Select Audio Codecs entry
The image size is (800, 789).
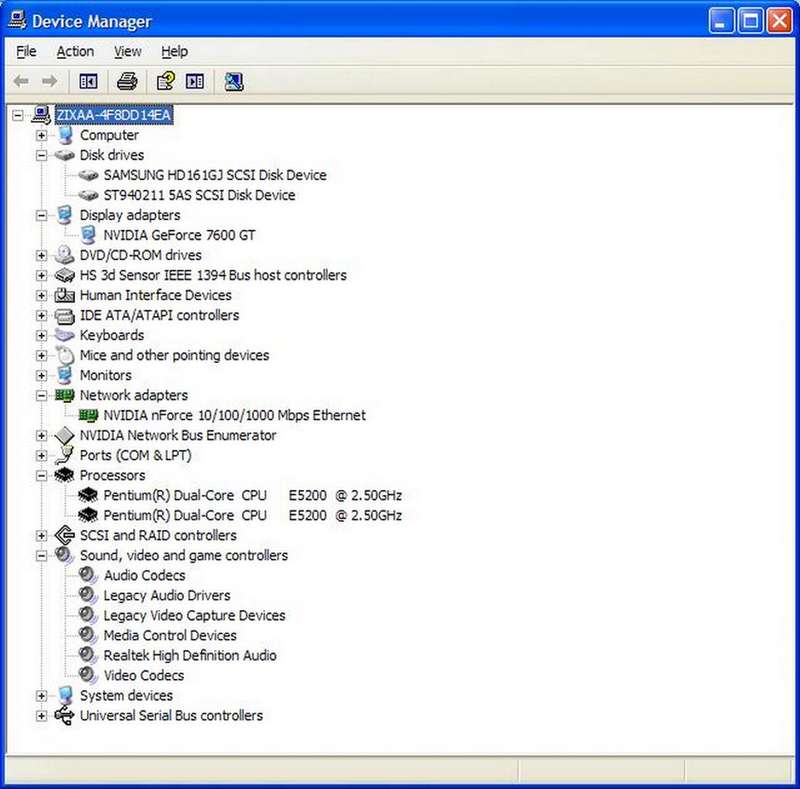144,576
